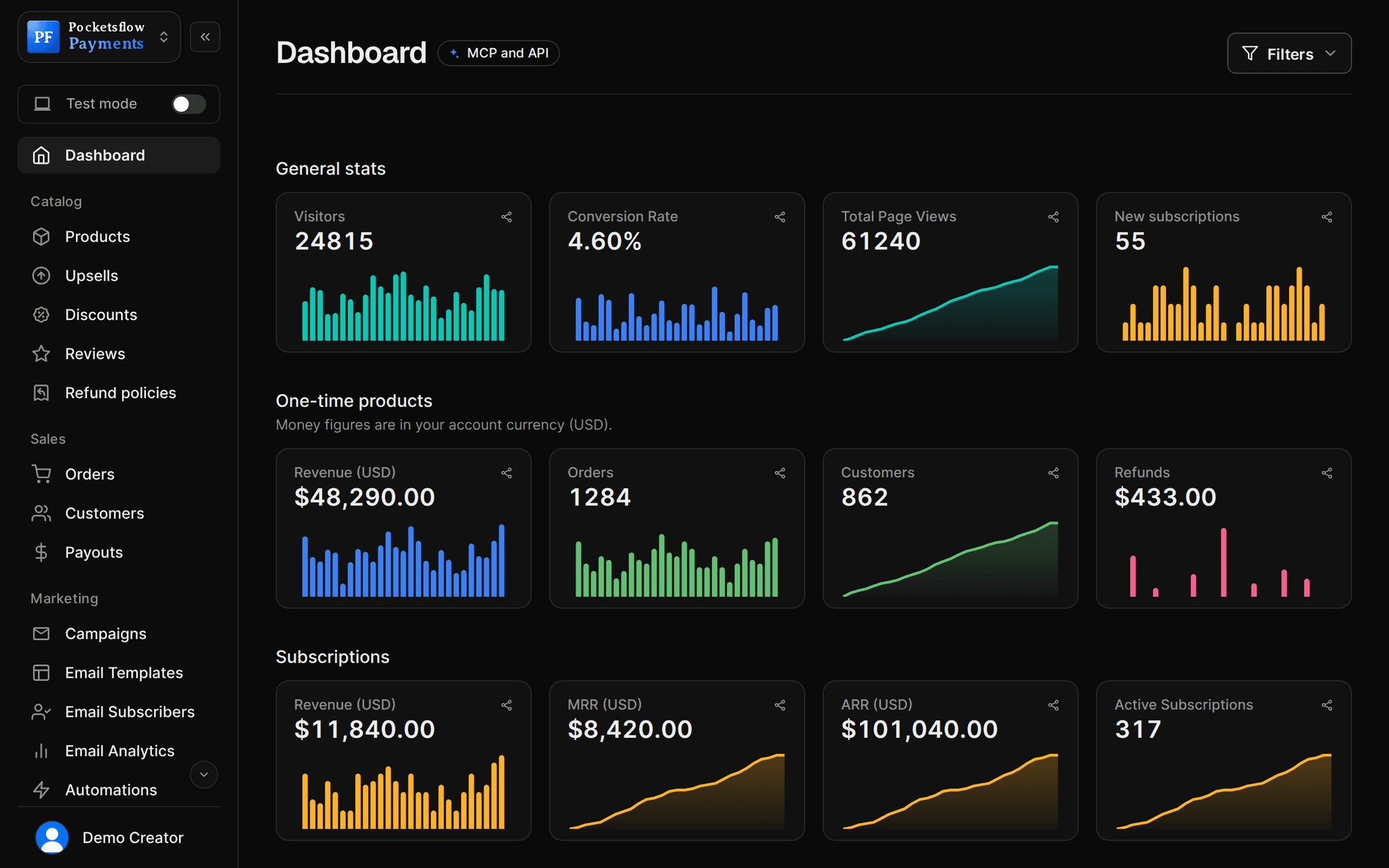The height and width of the screenshot is (868, 1389).
Task: Share the Customers stat card
Action: [x=1053, y=473]
